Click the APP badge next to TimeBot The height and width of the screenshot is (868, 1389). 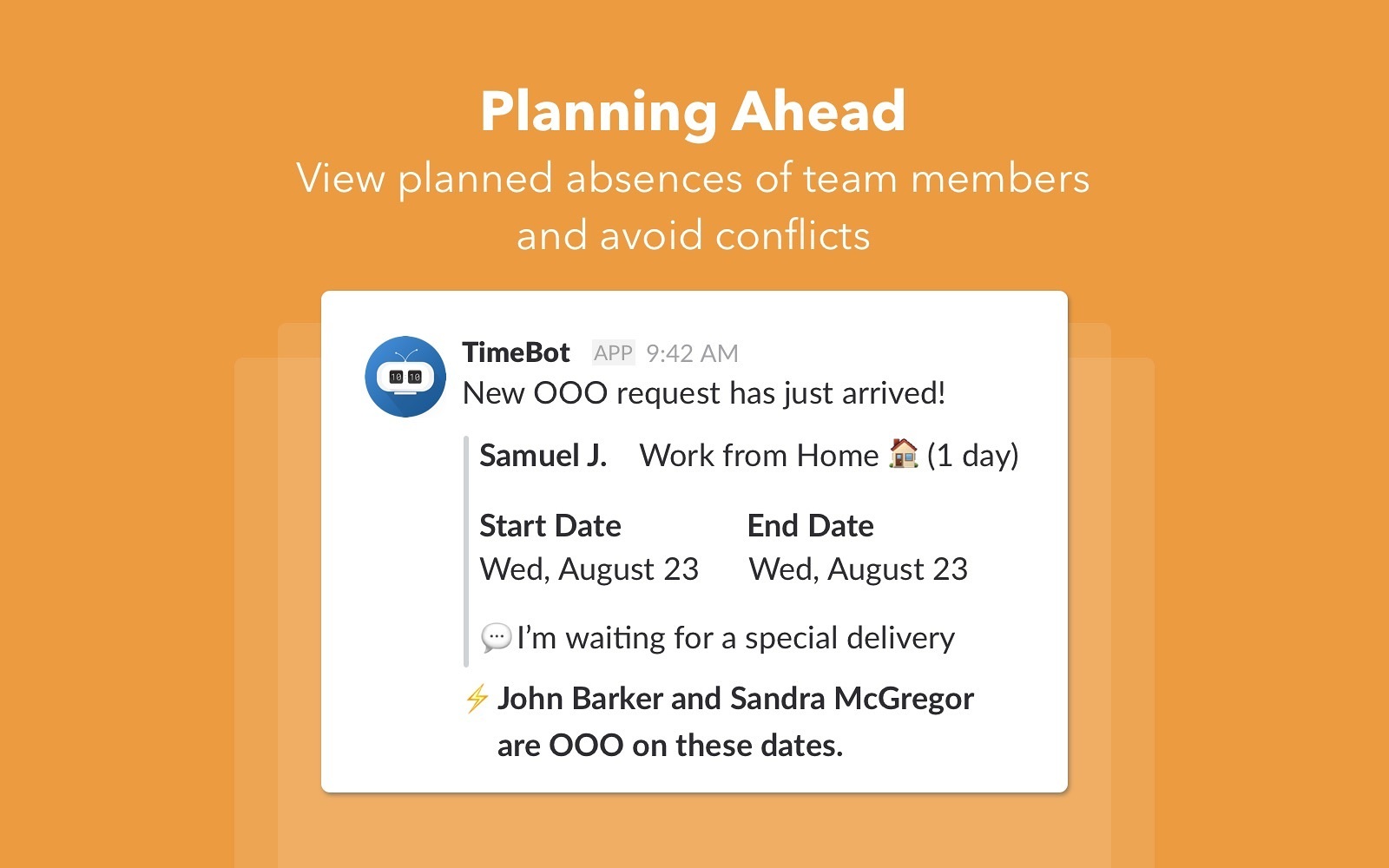point(613,353)
